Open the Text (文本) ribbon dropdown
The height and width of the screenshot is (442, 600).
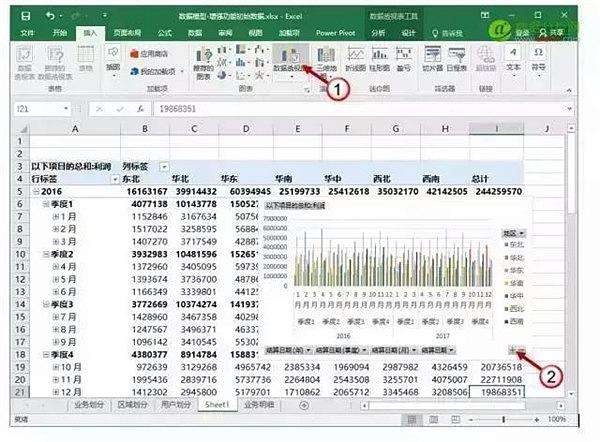[x=513, y=60]
